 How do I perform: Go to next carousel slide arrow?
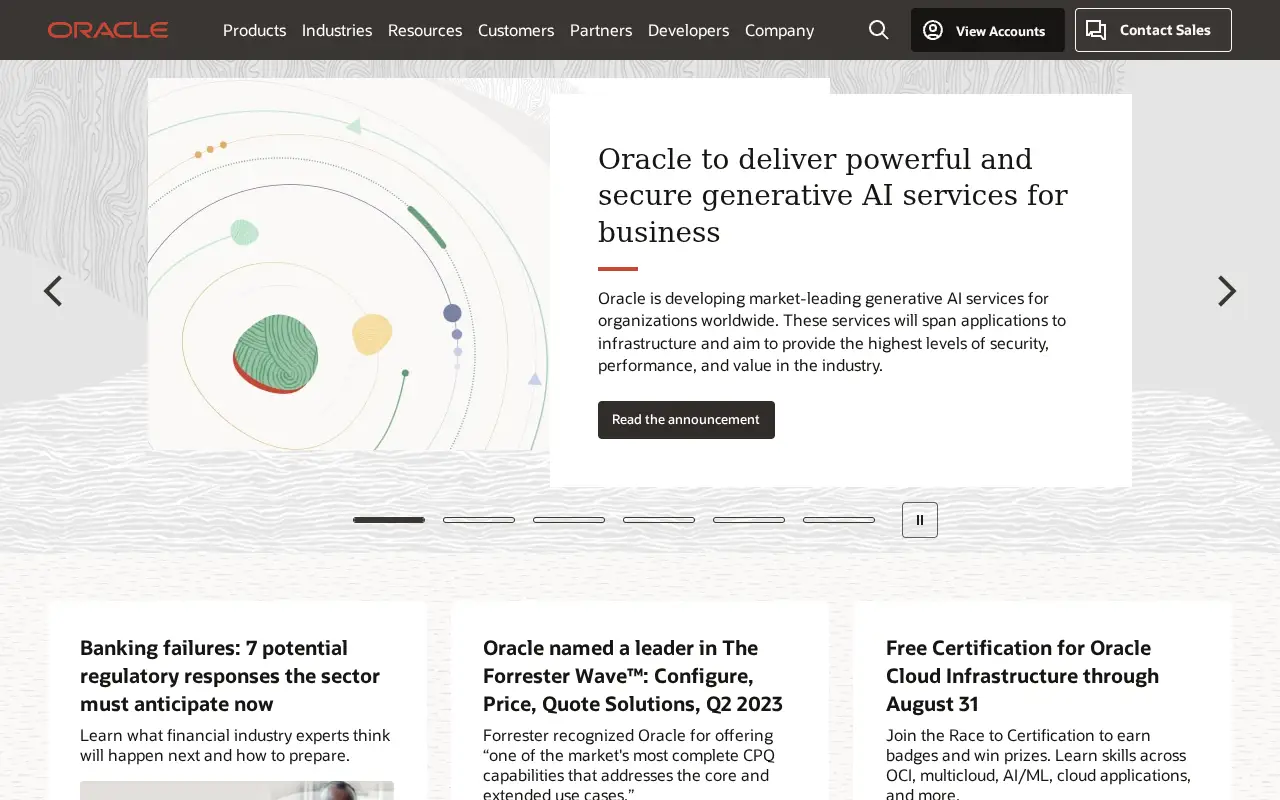coord(1227,291)
